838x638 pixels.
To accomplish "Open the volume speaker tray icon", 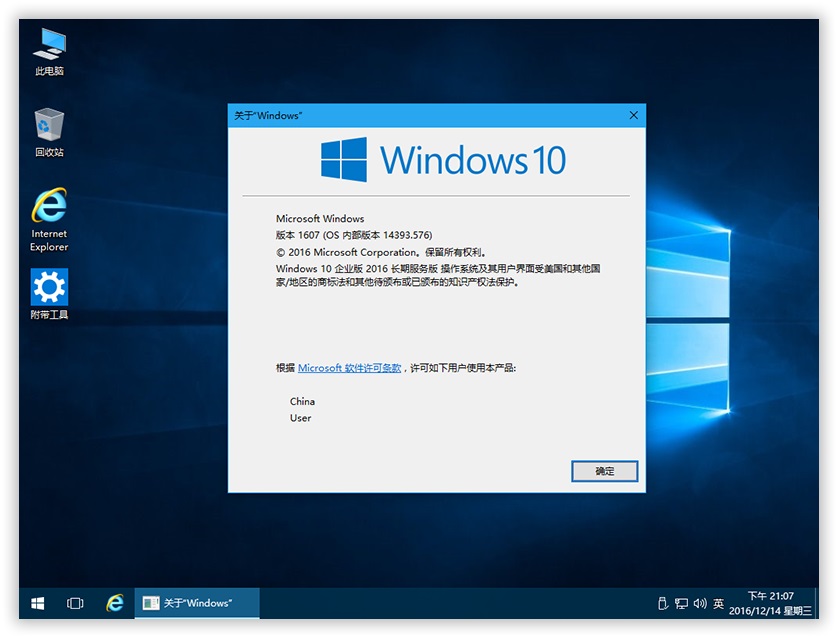I will [700, 603].
